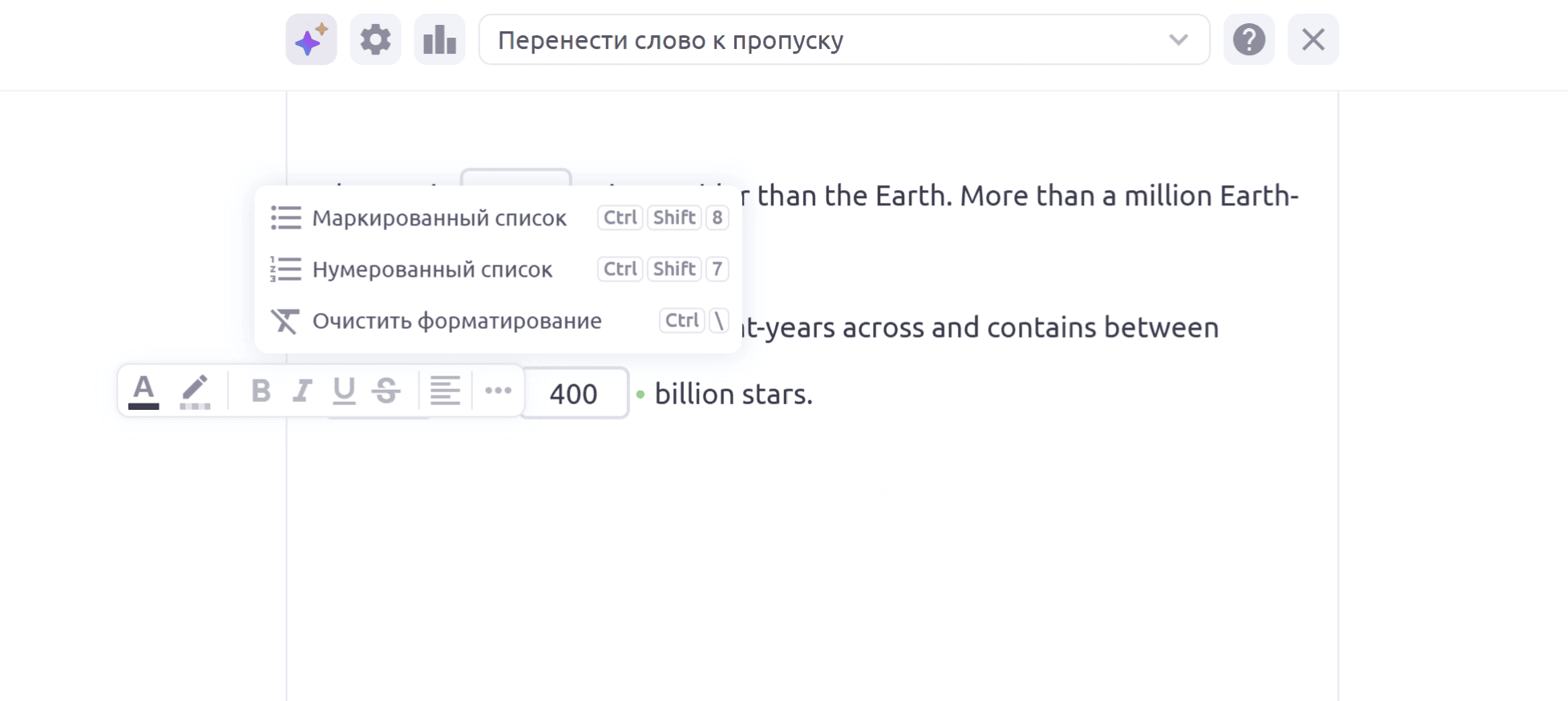Click the help question mark icon
The image size is (1568, 701).
(1249, 39)
